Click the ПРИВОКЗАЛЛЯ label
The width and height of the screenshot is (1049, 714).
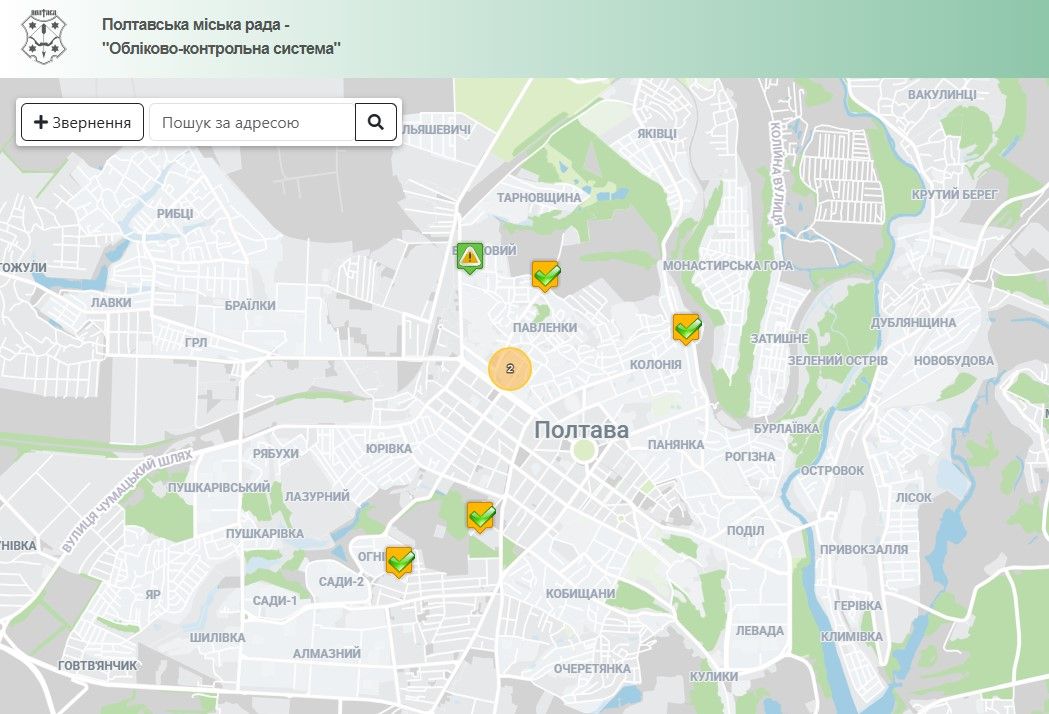click(864, 549)
